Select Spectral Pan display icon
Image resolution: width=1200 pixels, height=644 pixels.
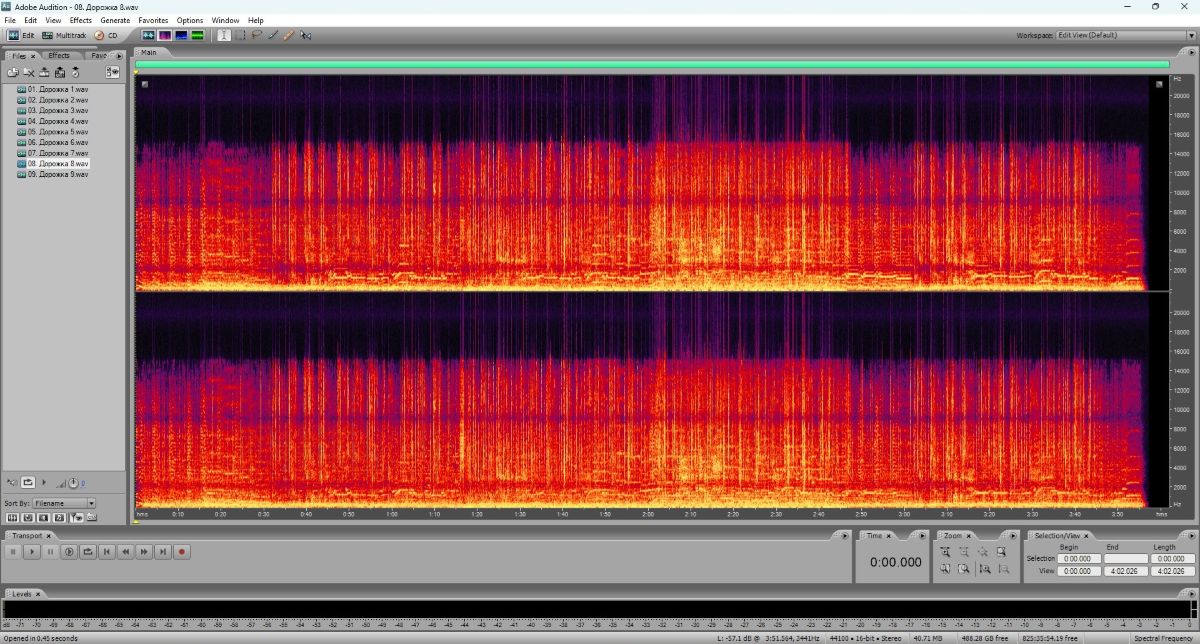click(181, 35)
